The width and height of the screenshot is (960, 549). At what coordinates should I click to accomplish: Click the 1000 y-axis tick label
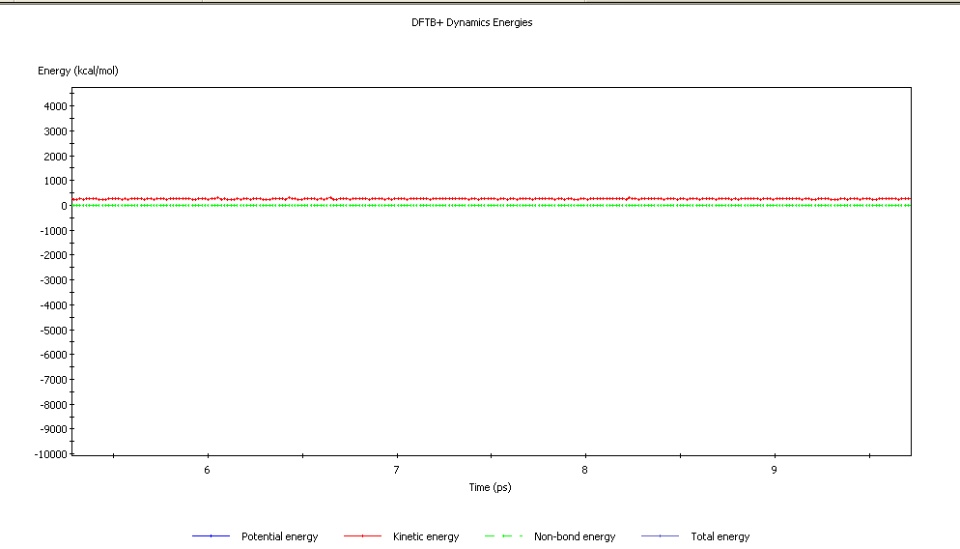[x=55, y=181]
